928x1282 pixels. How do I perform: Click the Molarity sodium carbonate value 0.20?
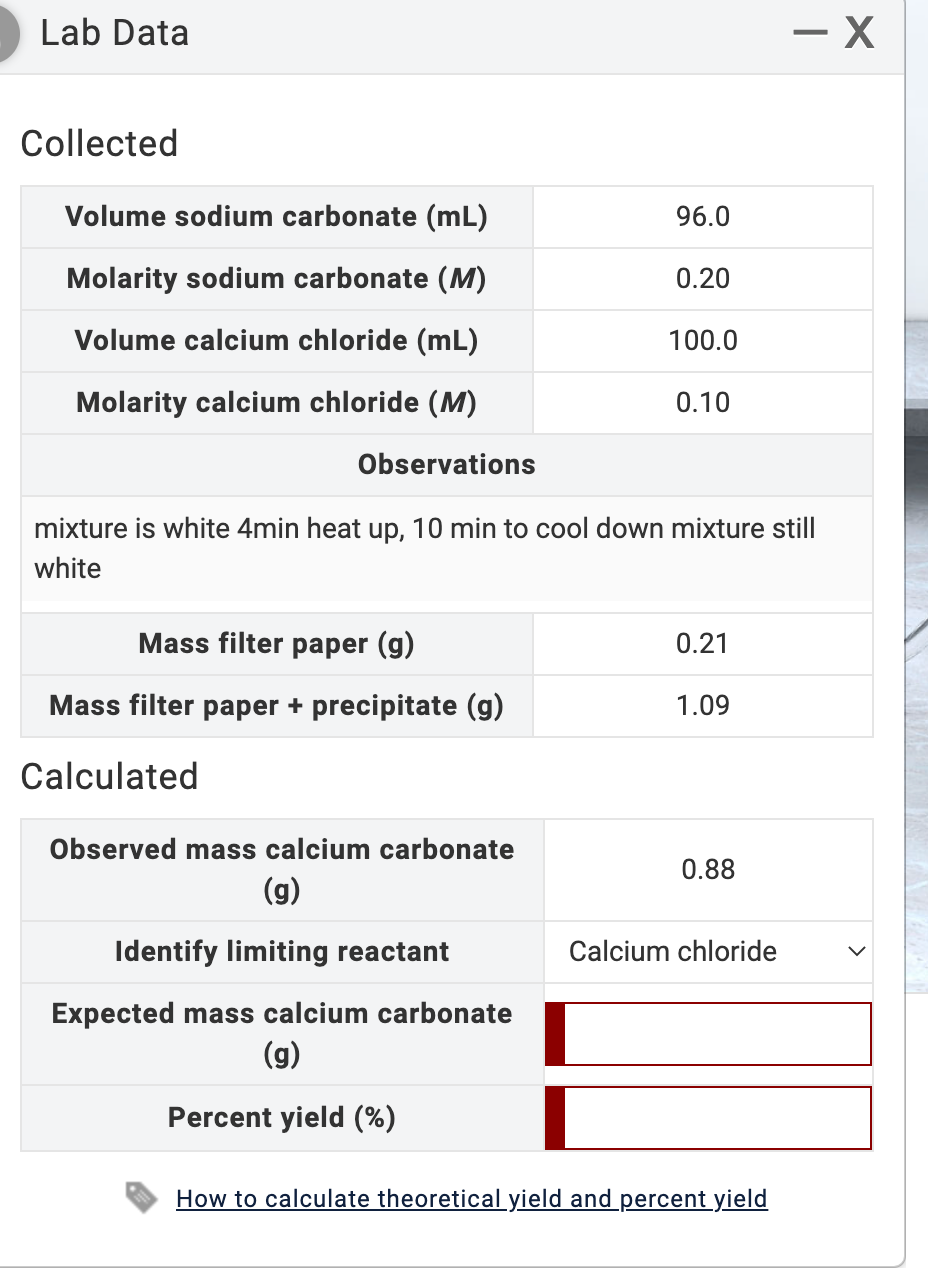[x=703, y=279]
